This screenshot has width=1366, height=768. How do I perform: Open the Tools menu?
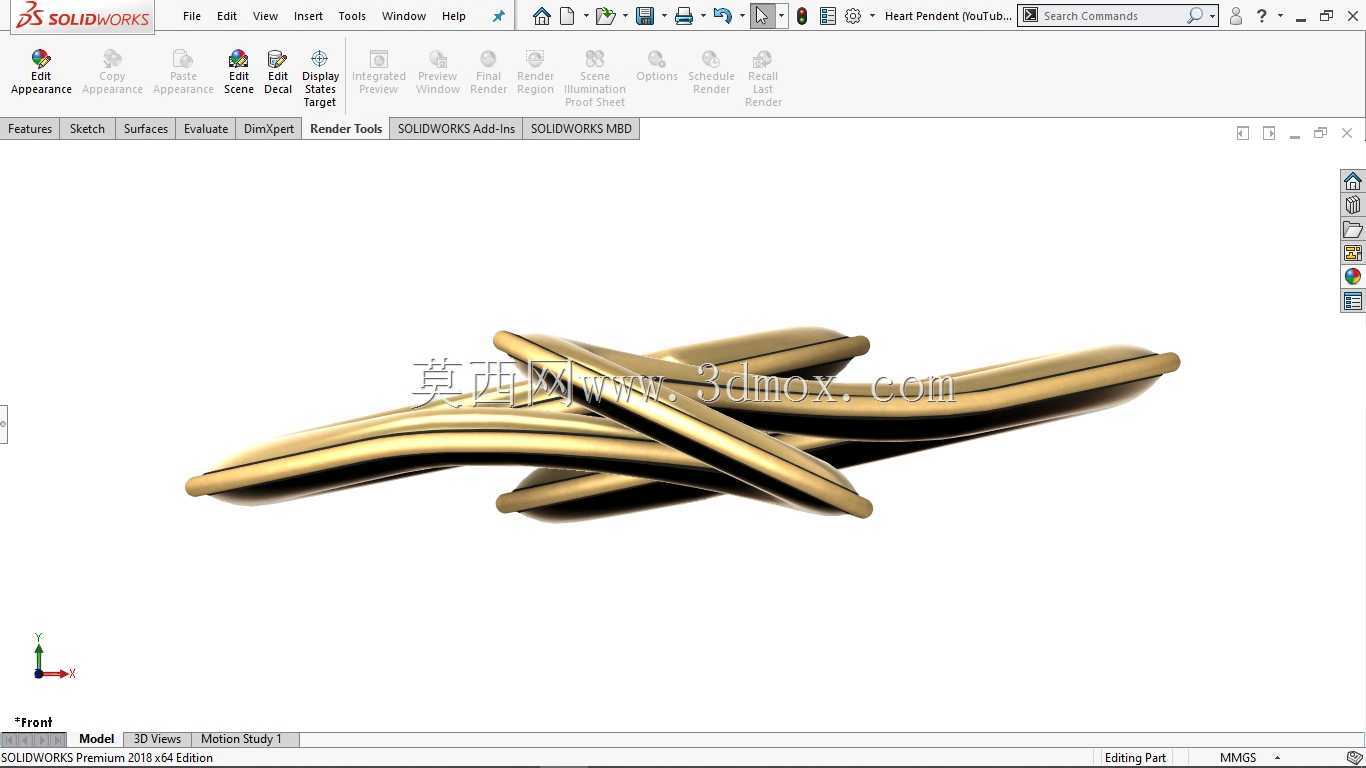(352, 16)
